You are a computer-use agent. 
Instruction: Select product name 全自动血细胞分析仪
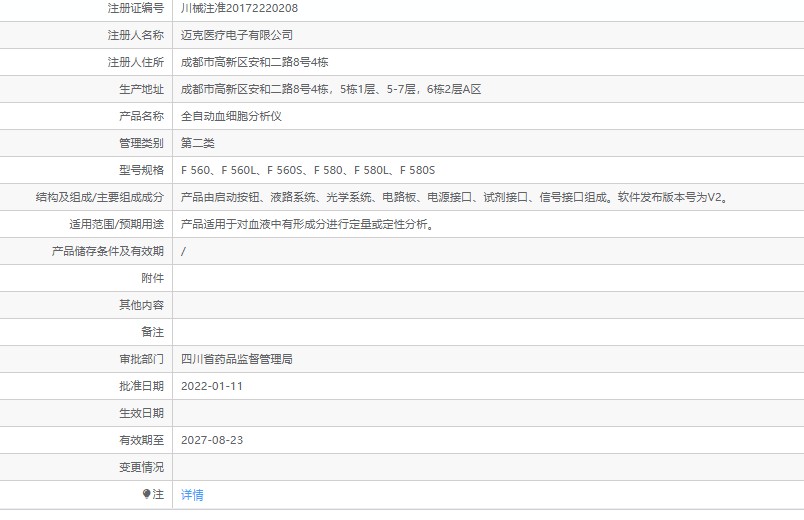[231, 116]
